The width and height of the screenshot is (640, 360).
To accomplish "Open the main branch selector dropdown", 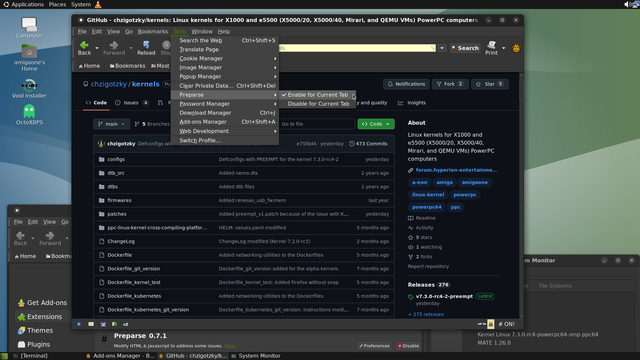I will pos(111,124).
